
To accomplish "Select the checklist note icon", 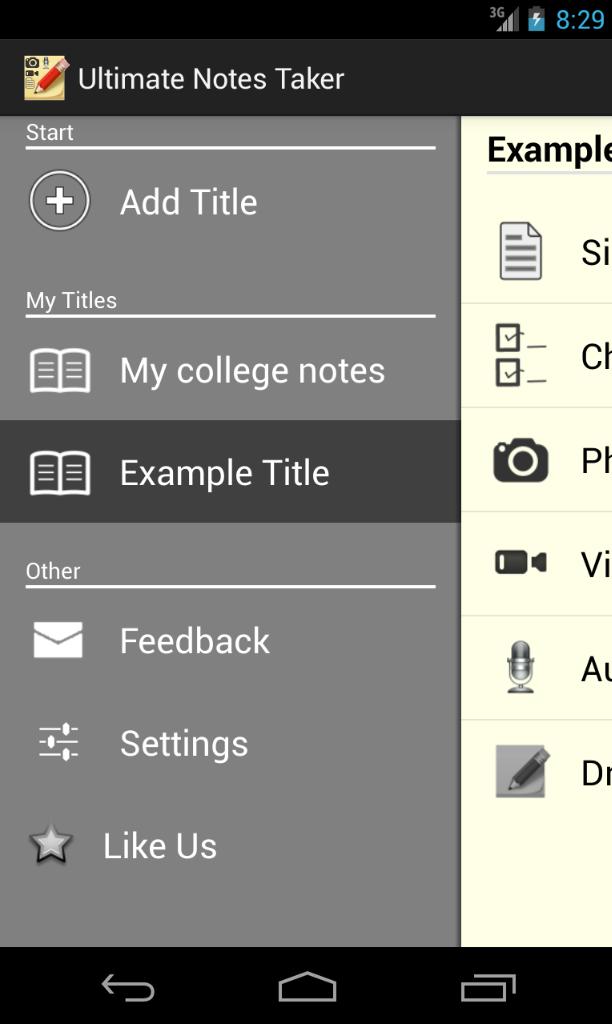I will (x=519, y=354).
